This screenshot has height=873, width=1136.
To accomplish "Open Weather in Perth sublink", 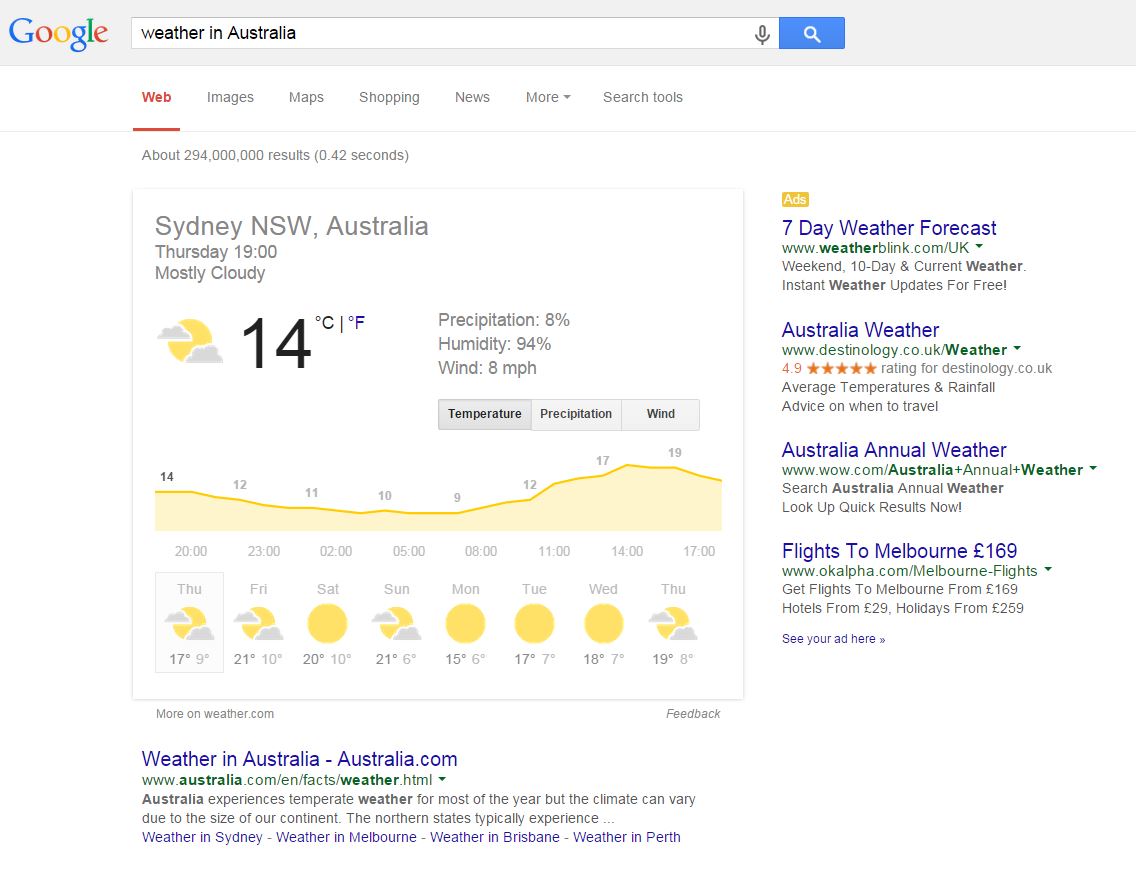I will coord(627,838).
